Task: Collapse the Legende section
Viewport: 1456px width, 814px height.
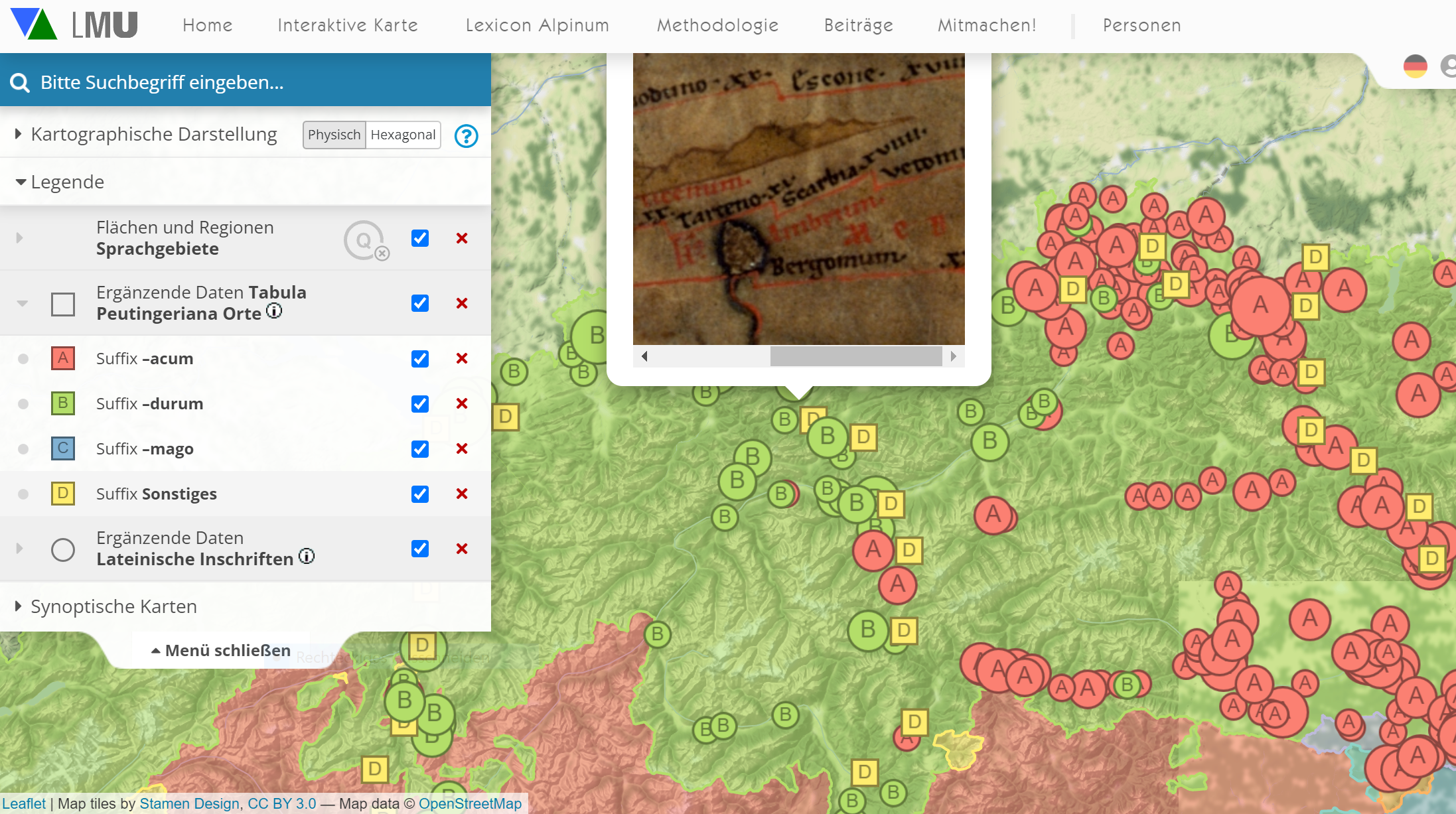Action: pos(66,182)
